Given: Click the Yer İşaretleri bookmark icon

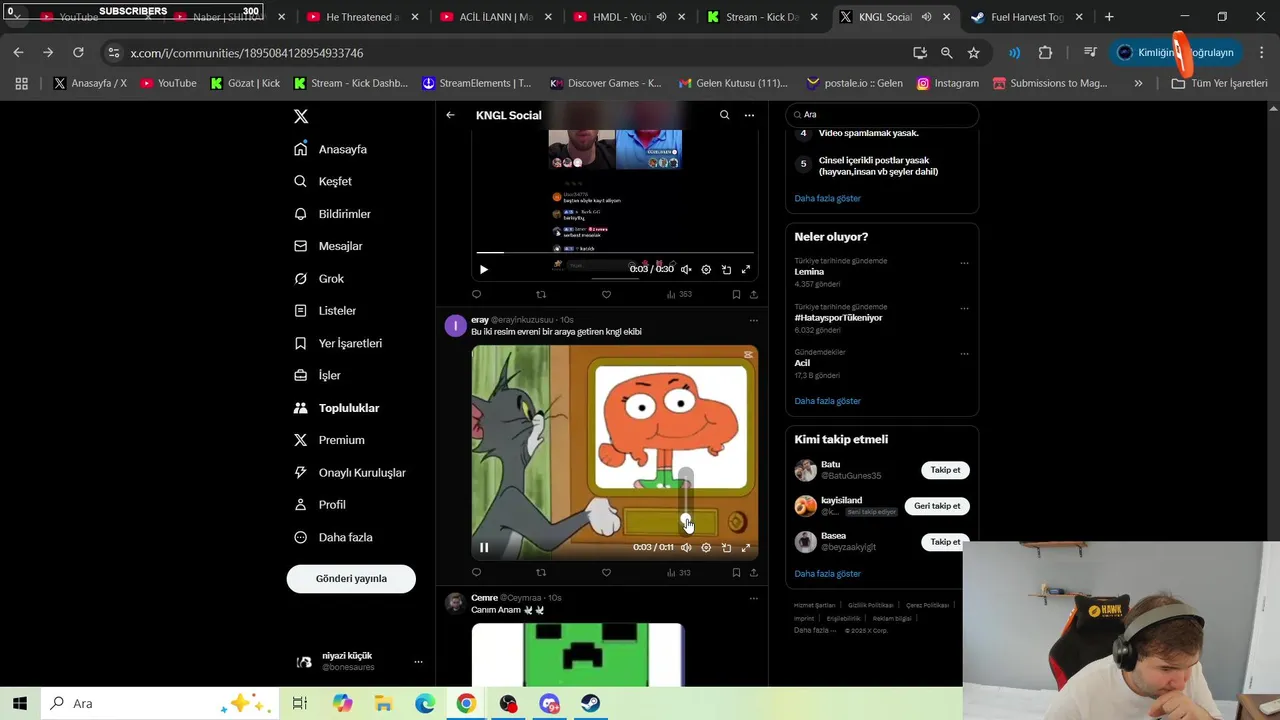Looking at the screenshot, I should 300,343.
